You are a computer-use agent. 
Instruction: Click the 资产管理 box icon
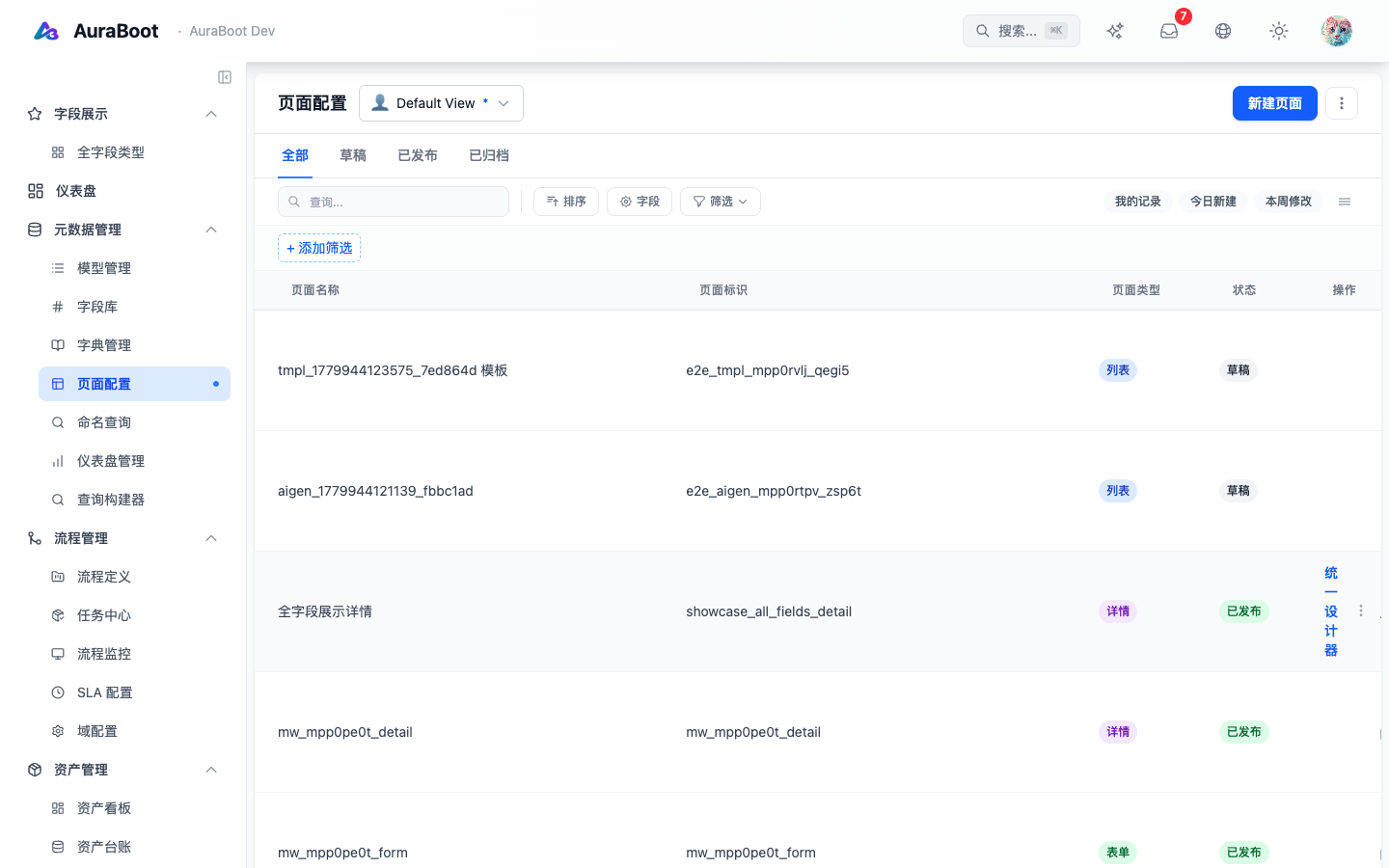click(x=35, y=770)
